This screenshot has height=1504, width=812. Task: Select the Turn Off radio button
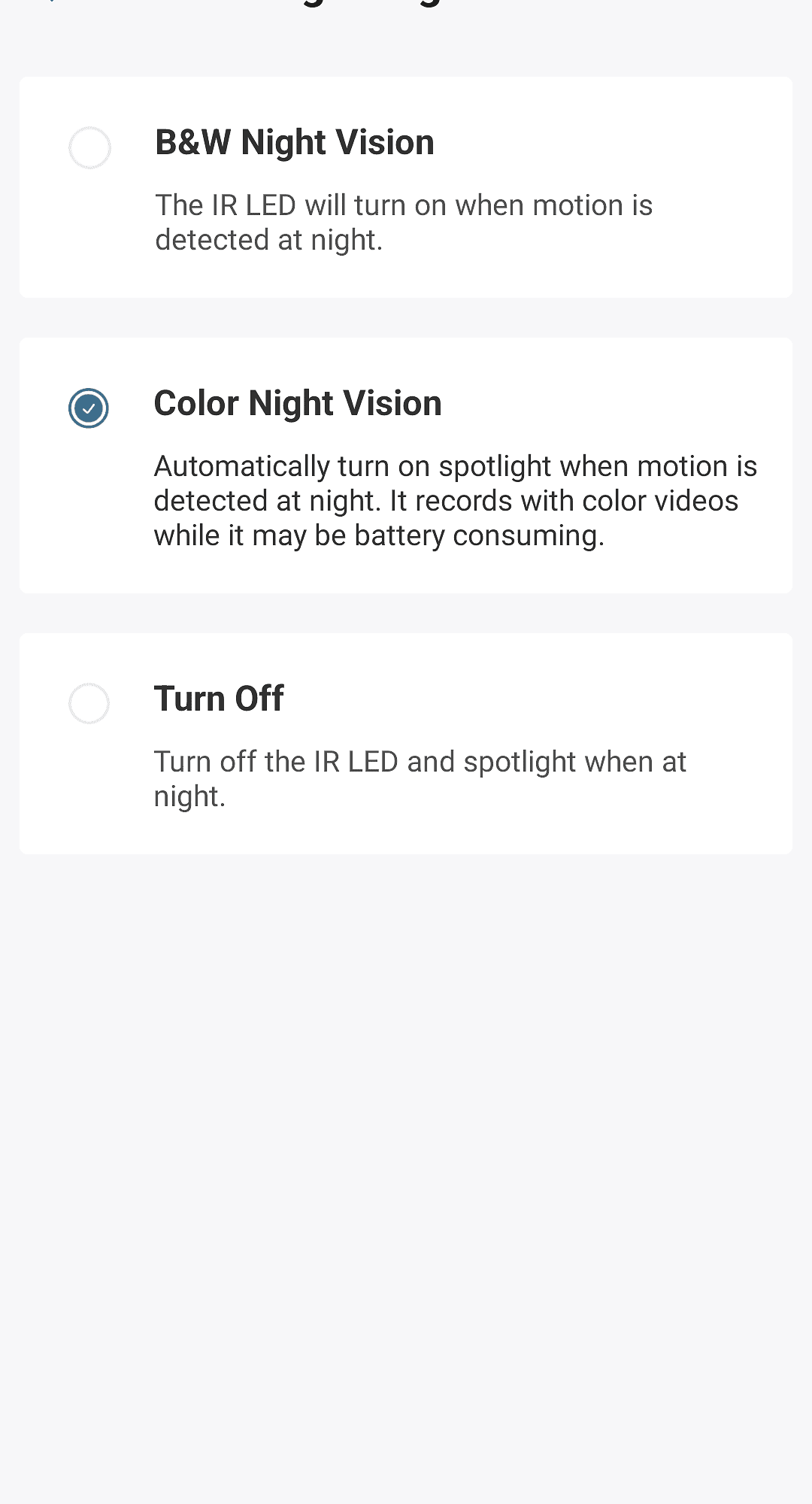89,703
